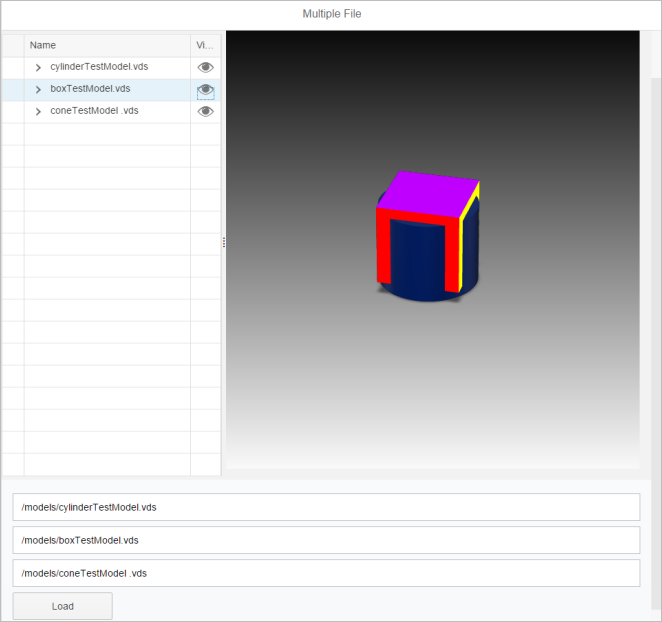Focus the /models/boxTestModel.vds path field
Image resolution: width=662 pixels, height=622 pixels.
tap(326, 540)
